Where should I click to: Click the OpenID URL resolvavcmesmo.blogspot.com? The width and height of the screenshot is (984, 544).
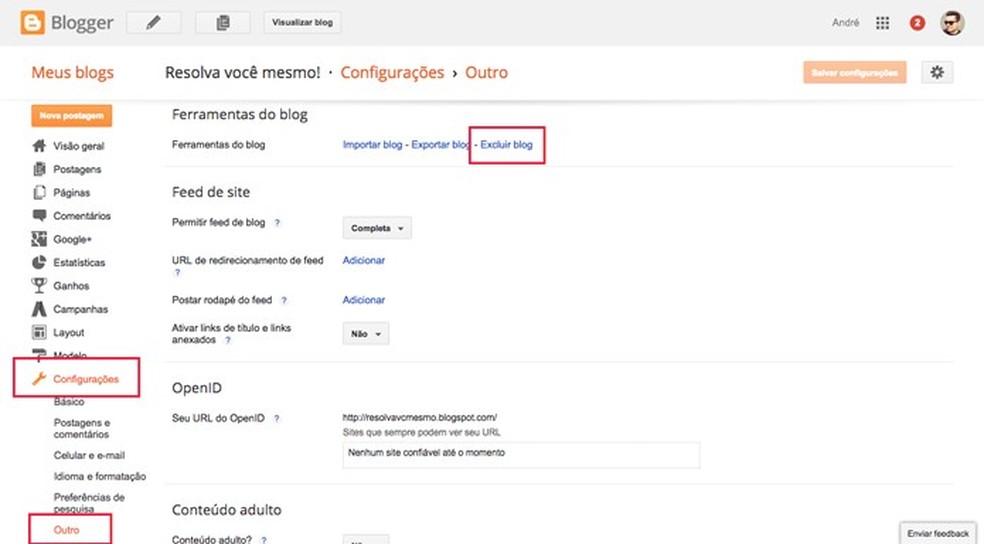pos(420,417)
